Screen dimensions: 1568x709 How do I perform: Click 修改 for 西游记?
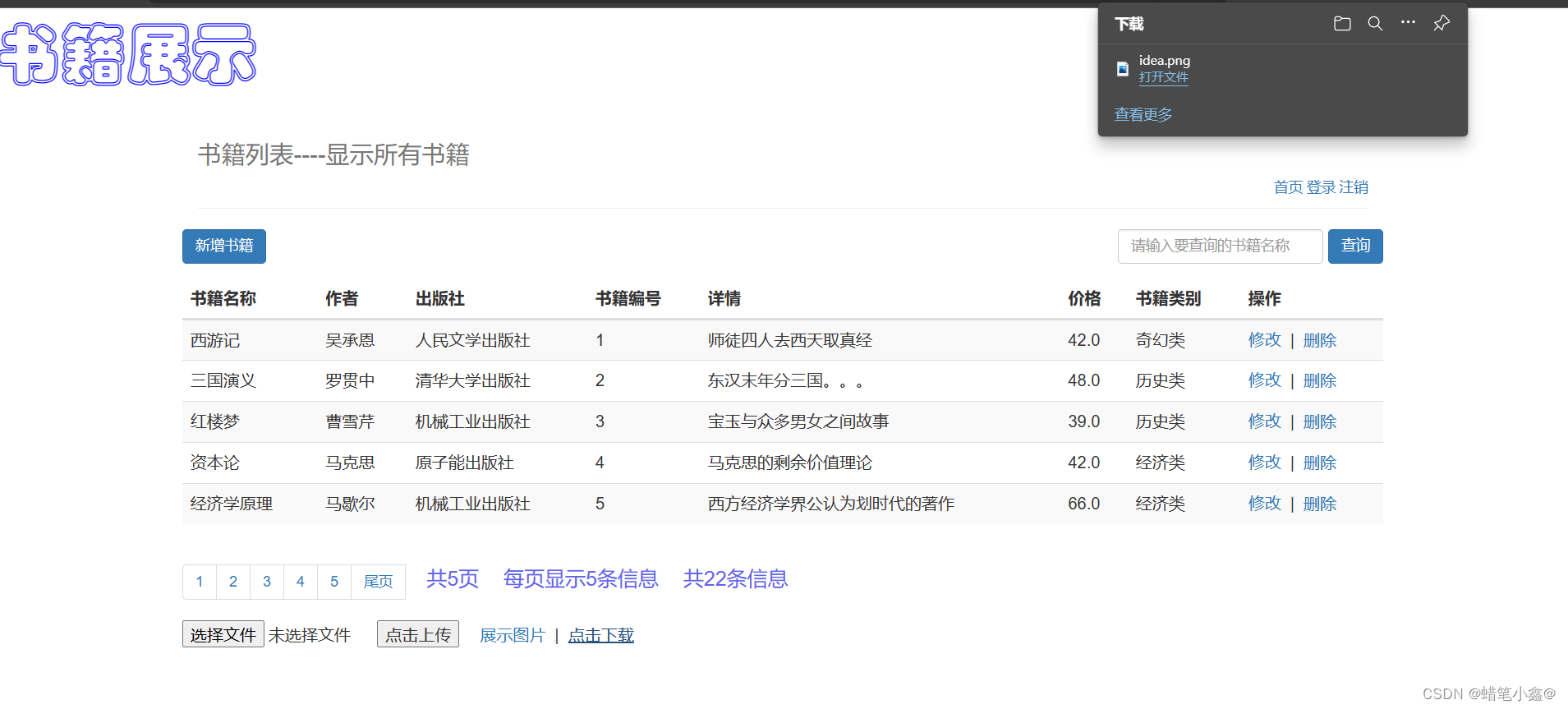pos(1264,340)
